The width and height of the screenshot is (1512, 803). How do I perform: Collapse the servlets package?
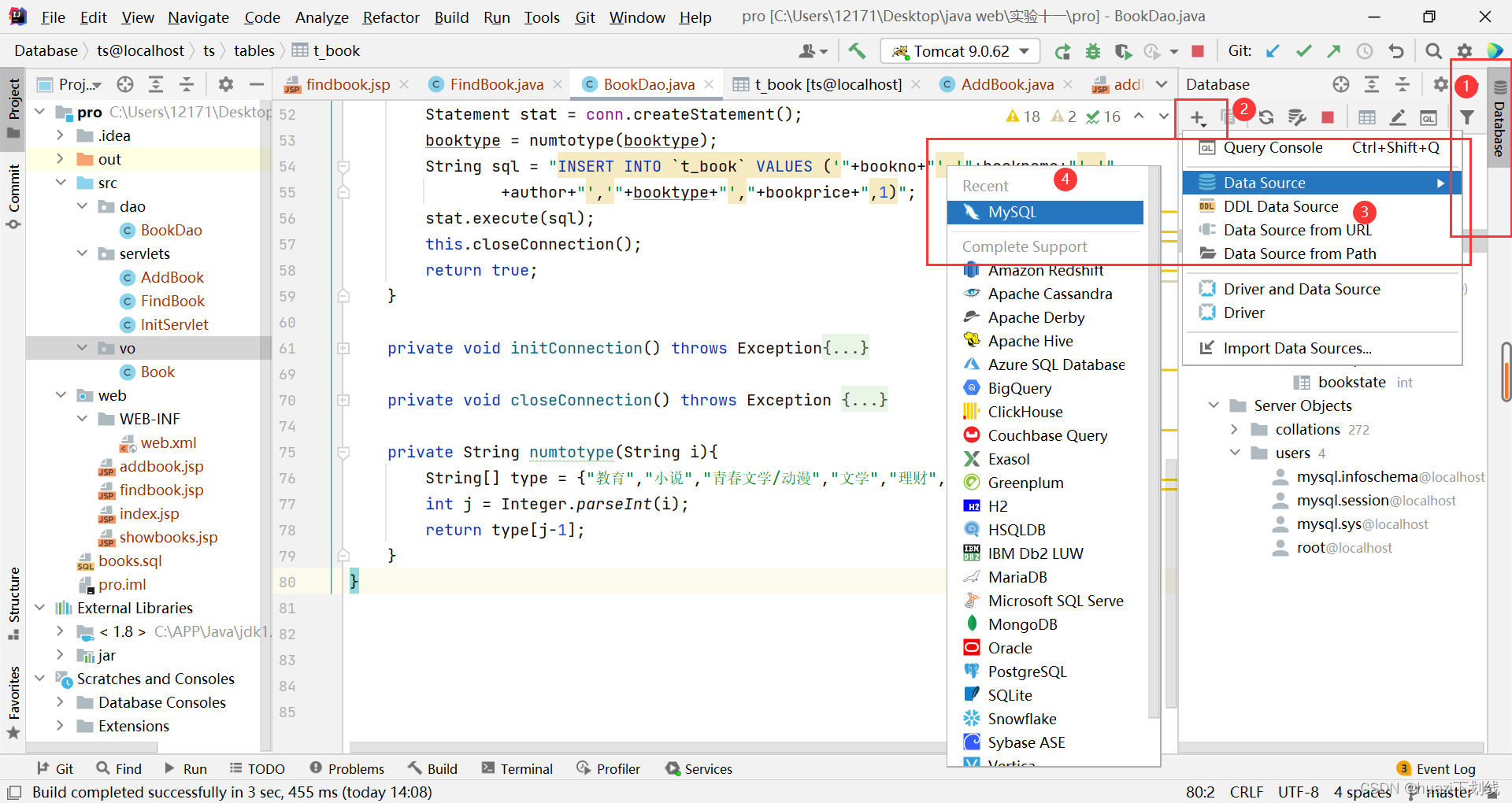[x=82, y=253]
